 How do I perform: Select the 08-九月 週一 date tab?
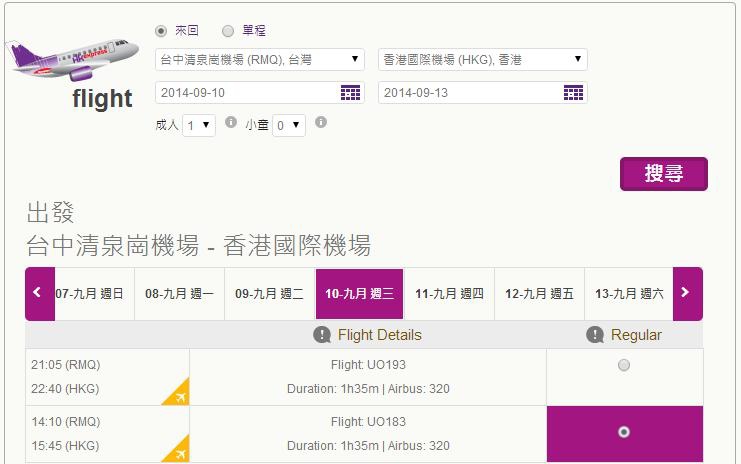click(180, 294)
